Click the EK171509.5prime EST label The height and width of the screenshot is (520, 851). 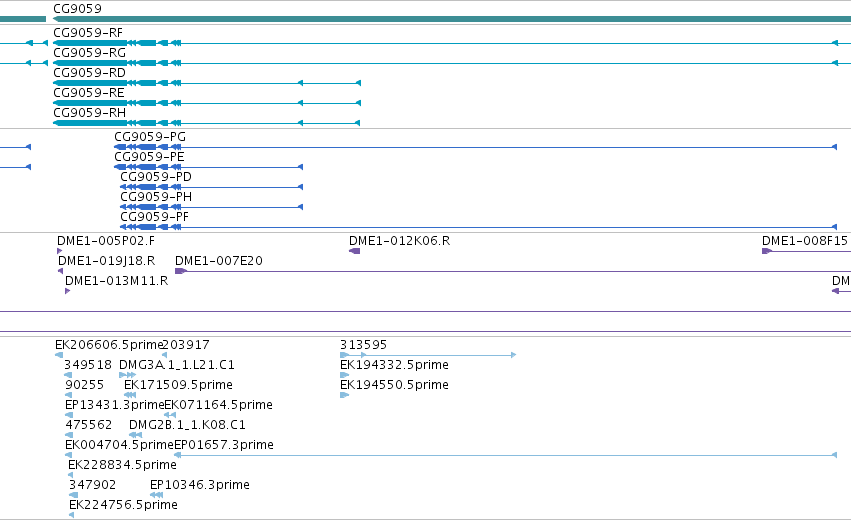click(179, 385)
